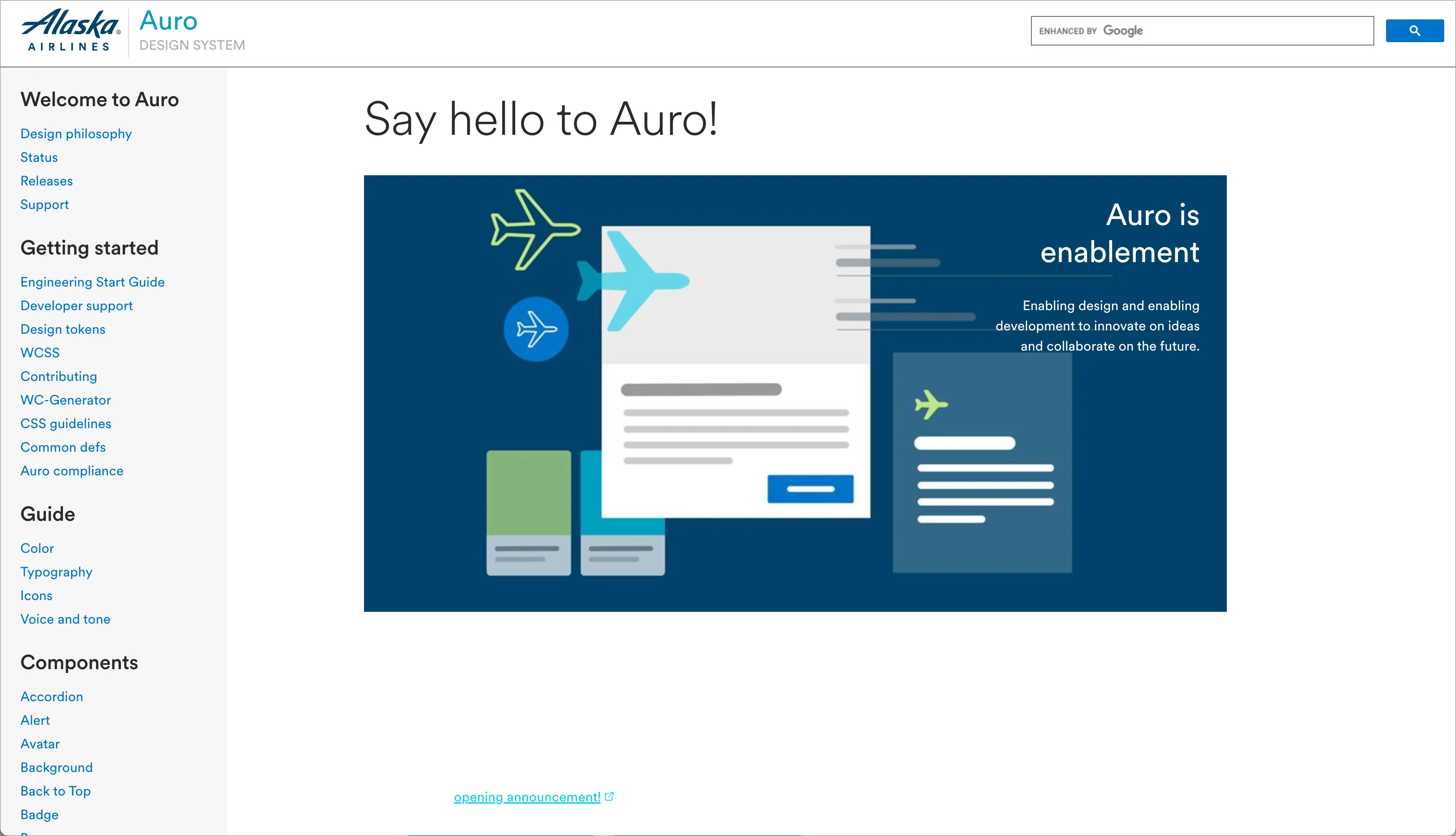1456x836 pixels.
Task: Open the Typography guide
Action: tap(56, 572)
